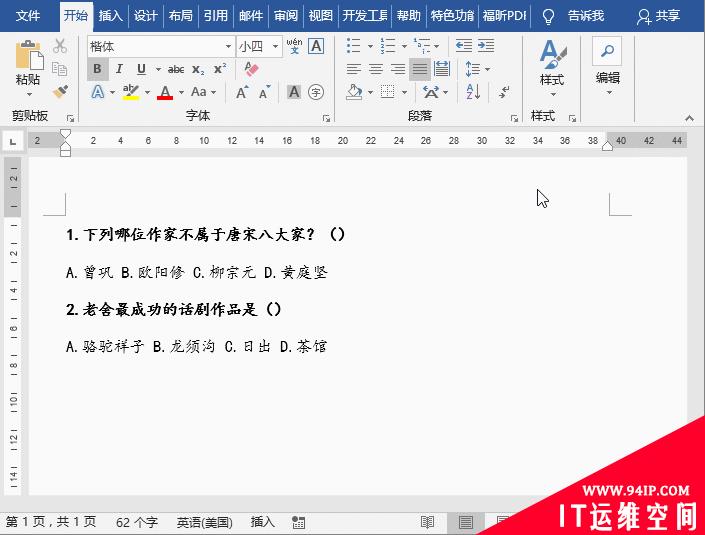Screen dimensions: 705x535
Task: Switch to Print Layout view
Action: click(x=466, y=522)
